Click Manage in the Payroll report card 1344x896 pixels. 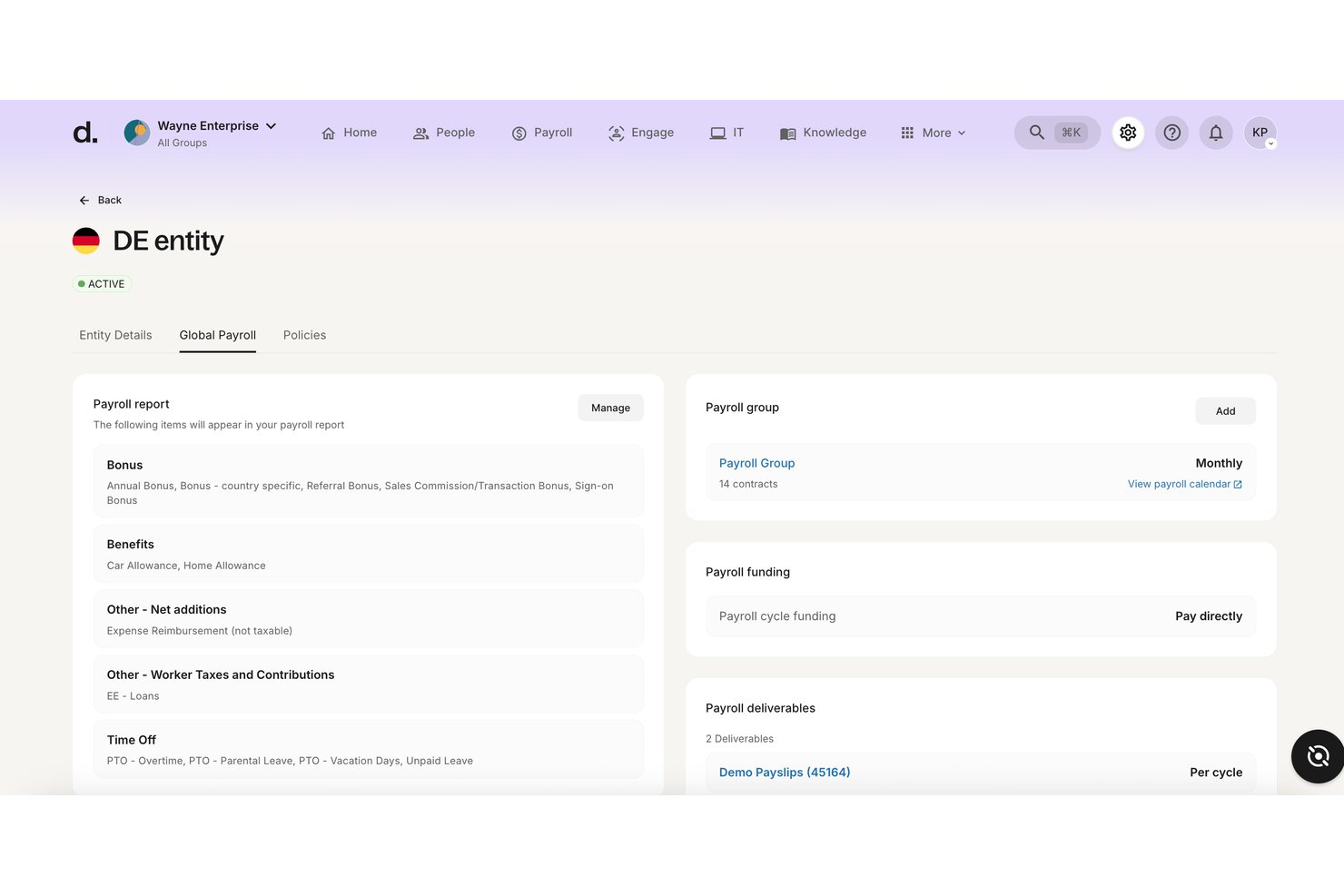pos(610,408)
